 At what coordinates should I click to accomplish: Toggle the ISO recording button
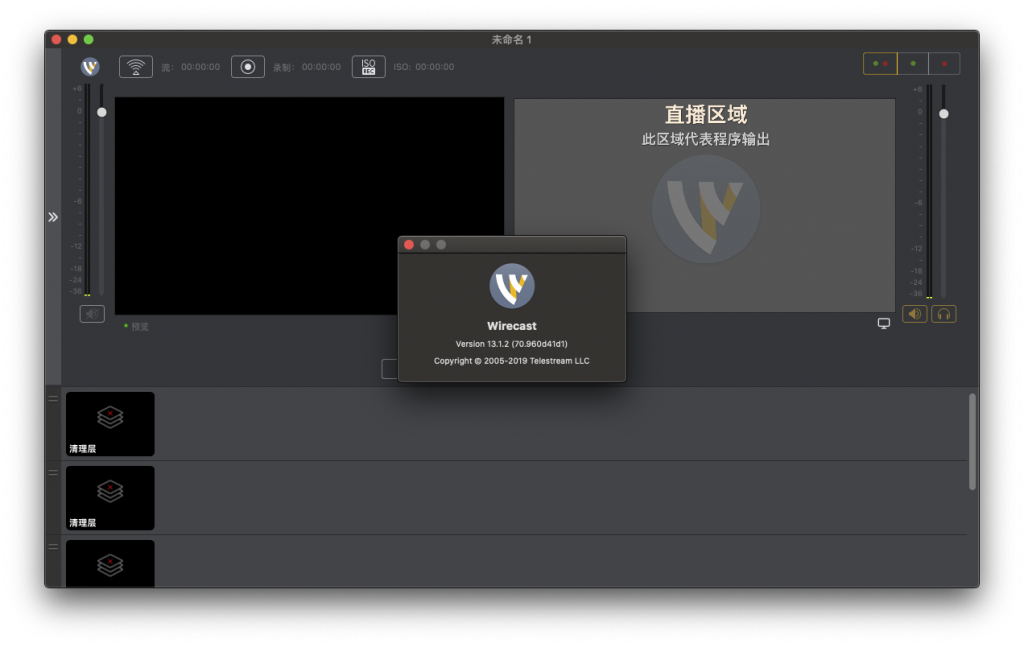point(368,67)
